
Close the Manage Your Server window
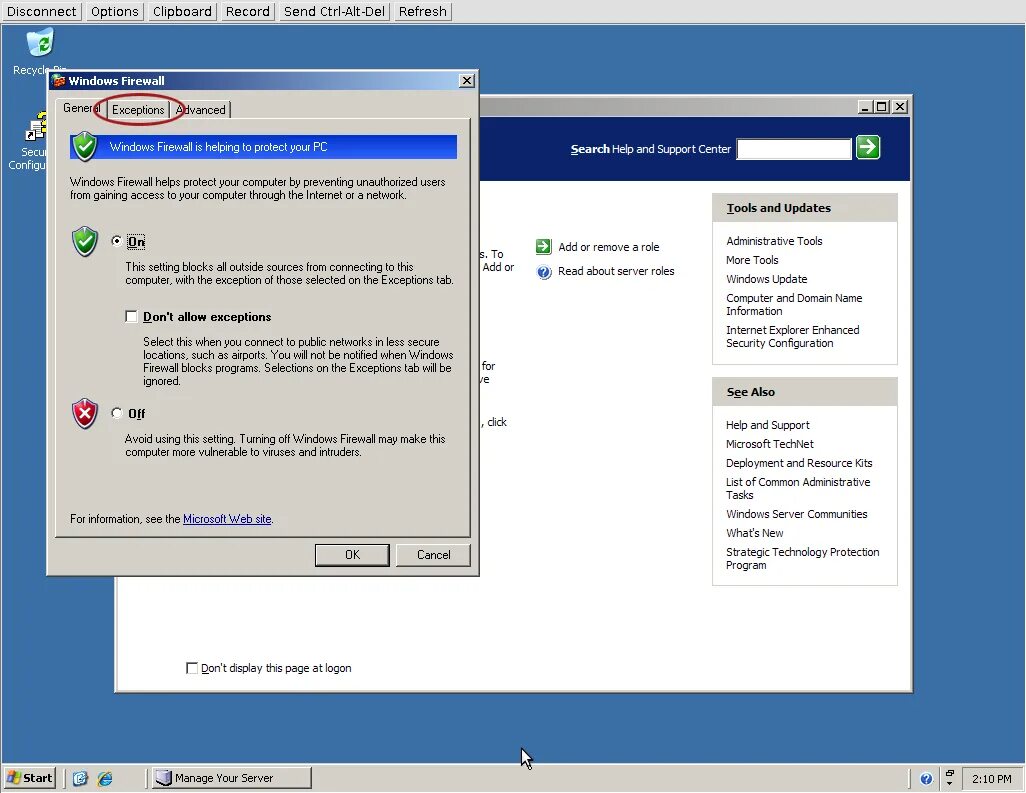point(900,107)
